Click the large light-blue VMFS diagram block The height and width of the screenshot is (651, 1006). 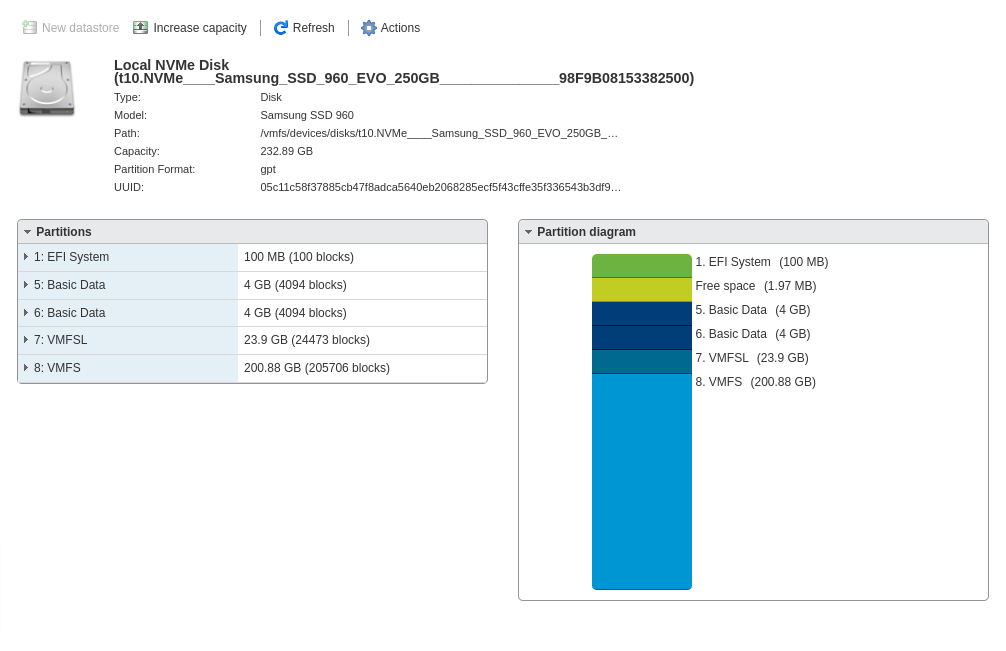coord(641,480)
